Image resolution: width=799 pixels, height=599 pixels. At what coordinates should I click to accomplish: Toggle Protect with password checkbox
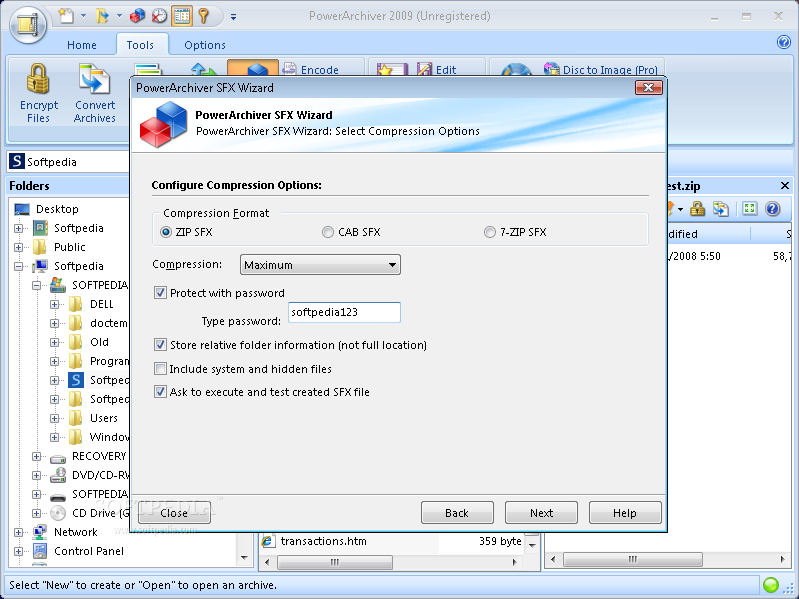pyautogui.click(x=160, y=292)
